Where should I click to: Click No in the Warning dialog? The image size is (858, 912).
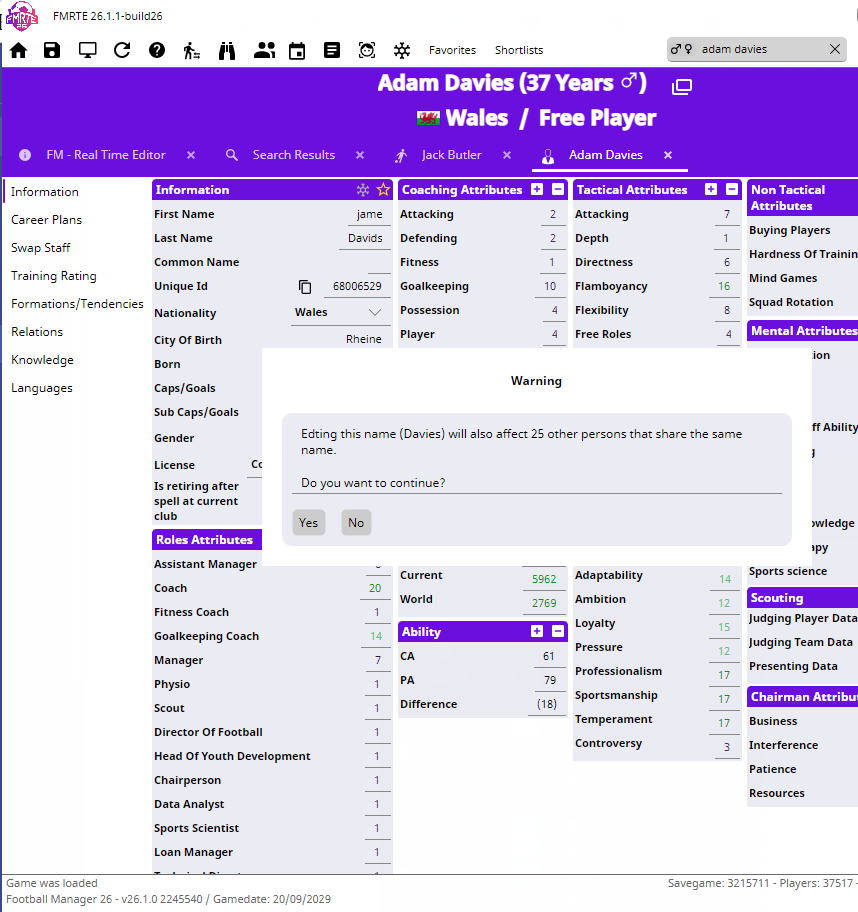point(356,523)
